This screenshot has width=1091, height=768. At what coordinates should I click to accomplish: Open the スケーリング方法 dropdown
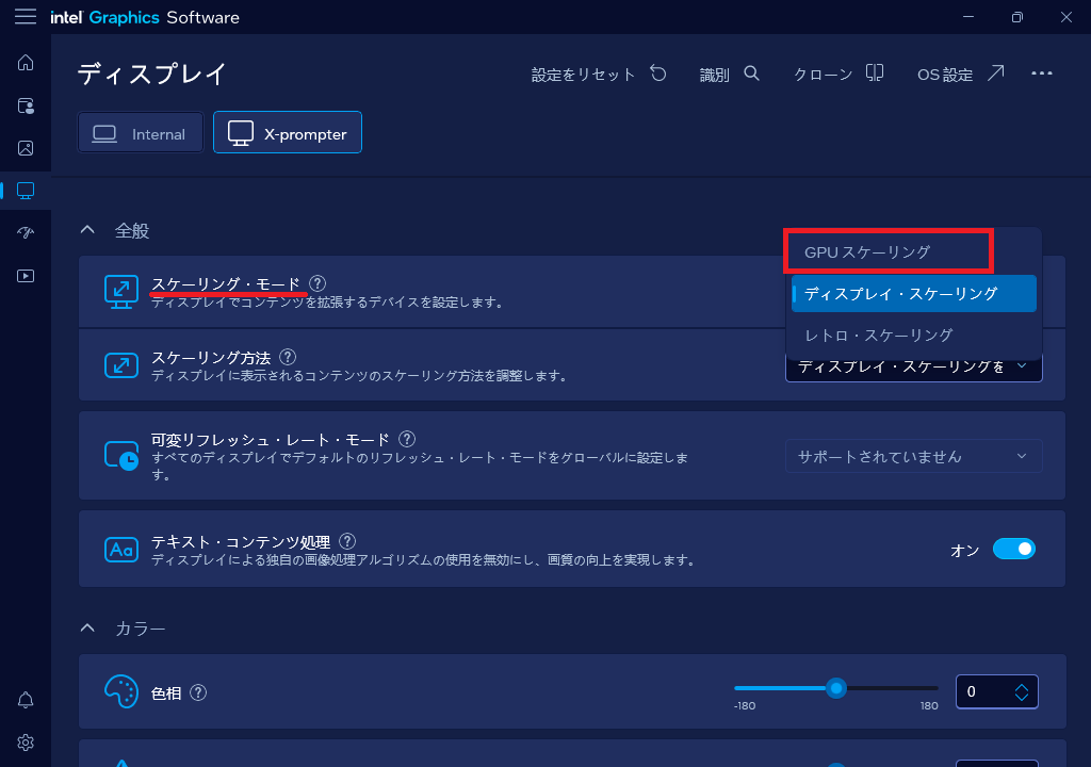914,367
